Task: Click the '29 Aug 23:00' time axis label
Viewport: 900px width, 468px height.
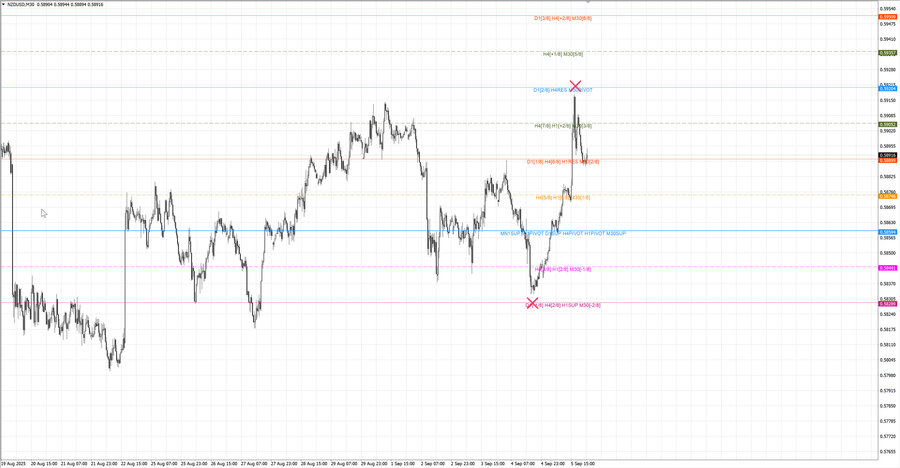Action: [x=374, y=463]
